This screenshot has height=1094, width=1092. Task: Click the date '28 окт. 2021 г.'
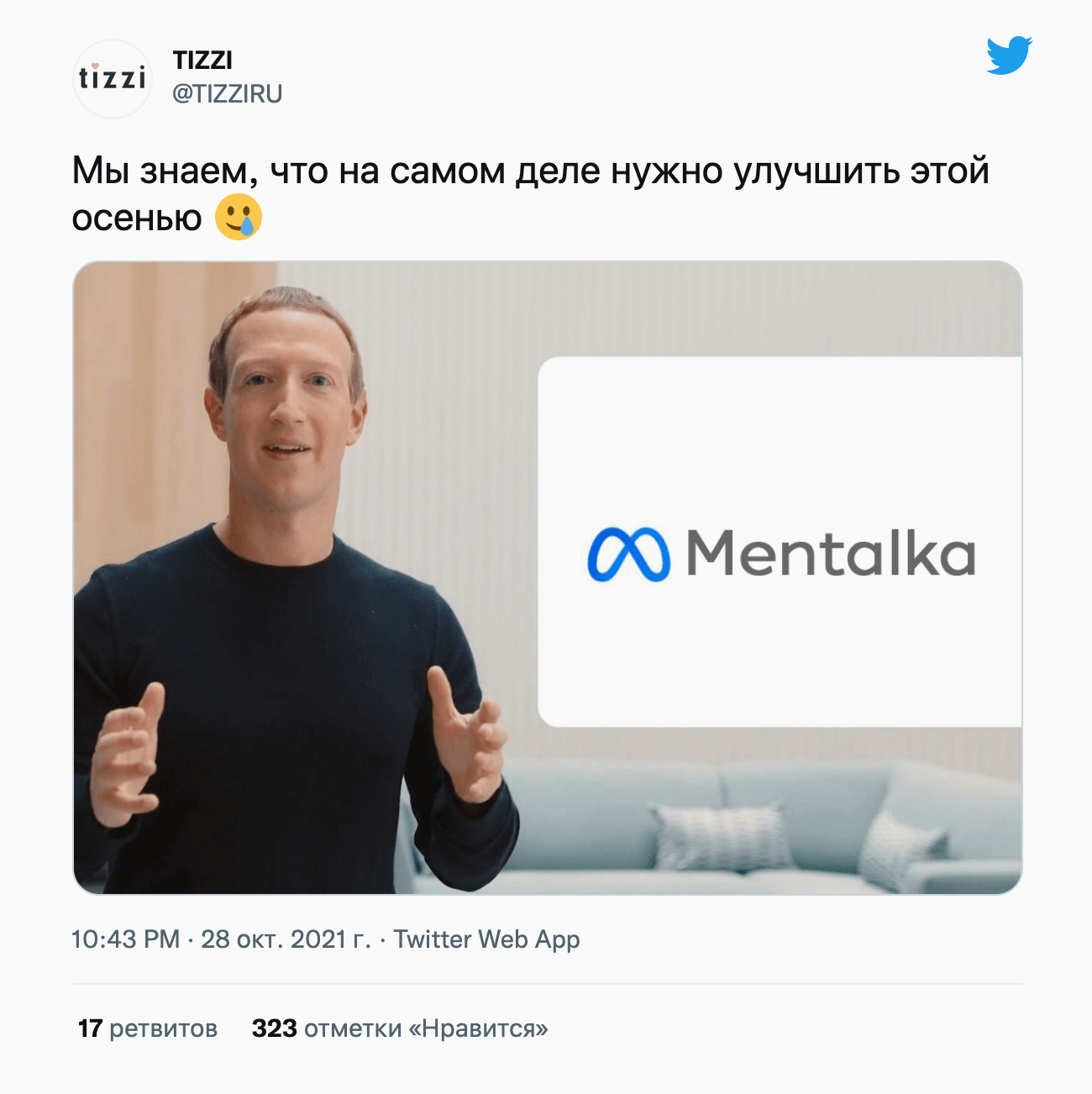[x=286, y=939]
